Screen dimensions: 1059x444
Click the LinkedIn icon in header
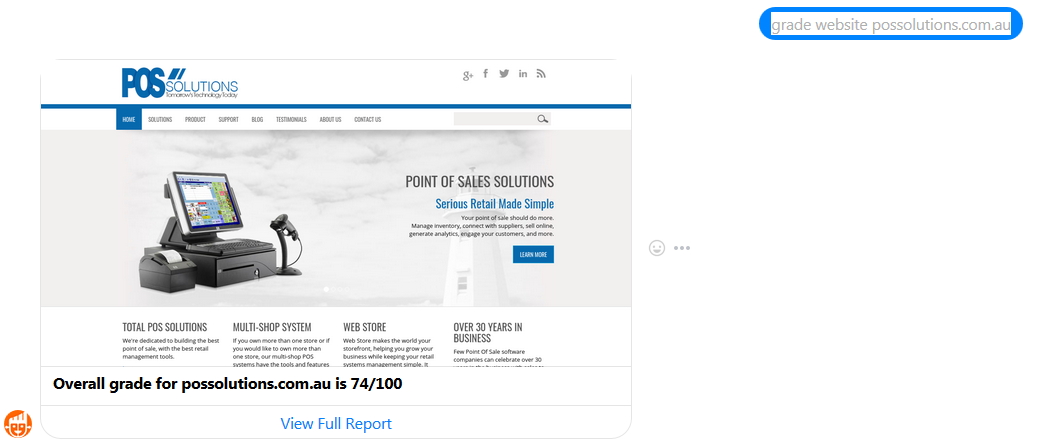523,74
